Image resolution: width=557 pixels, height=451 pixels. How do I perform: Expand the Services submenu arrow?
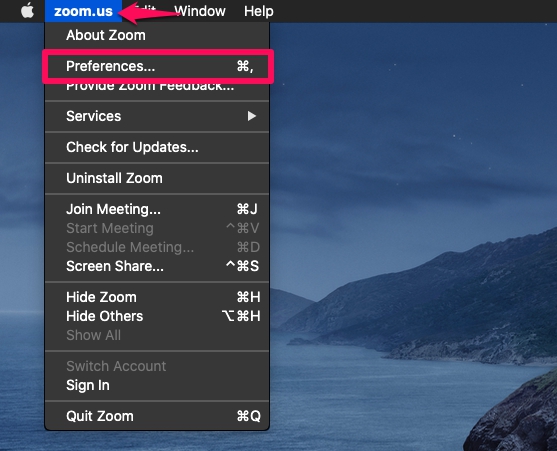(252, 116)
